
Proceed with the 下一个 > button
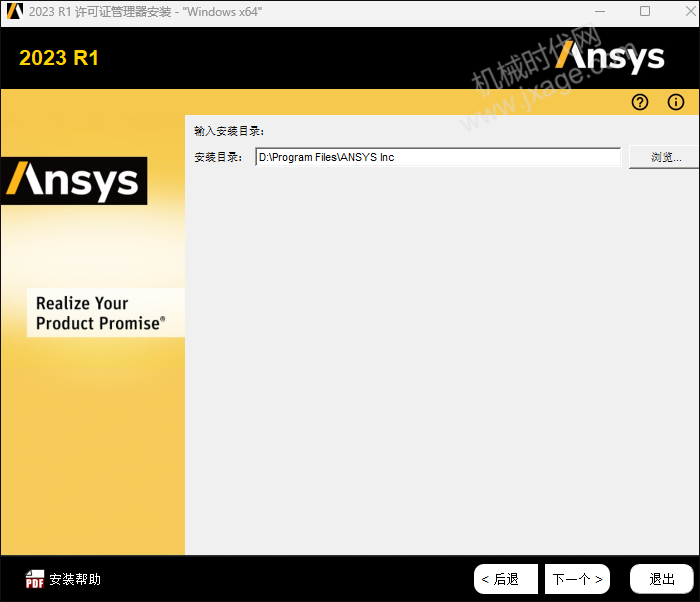[x=577, y=579]
